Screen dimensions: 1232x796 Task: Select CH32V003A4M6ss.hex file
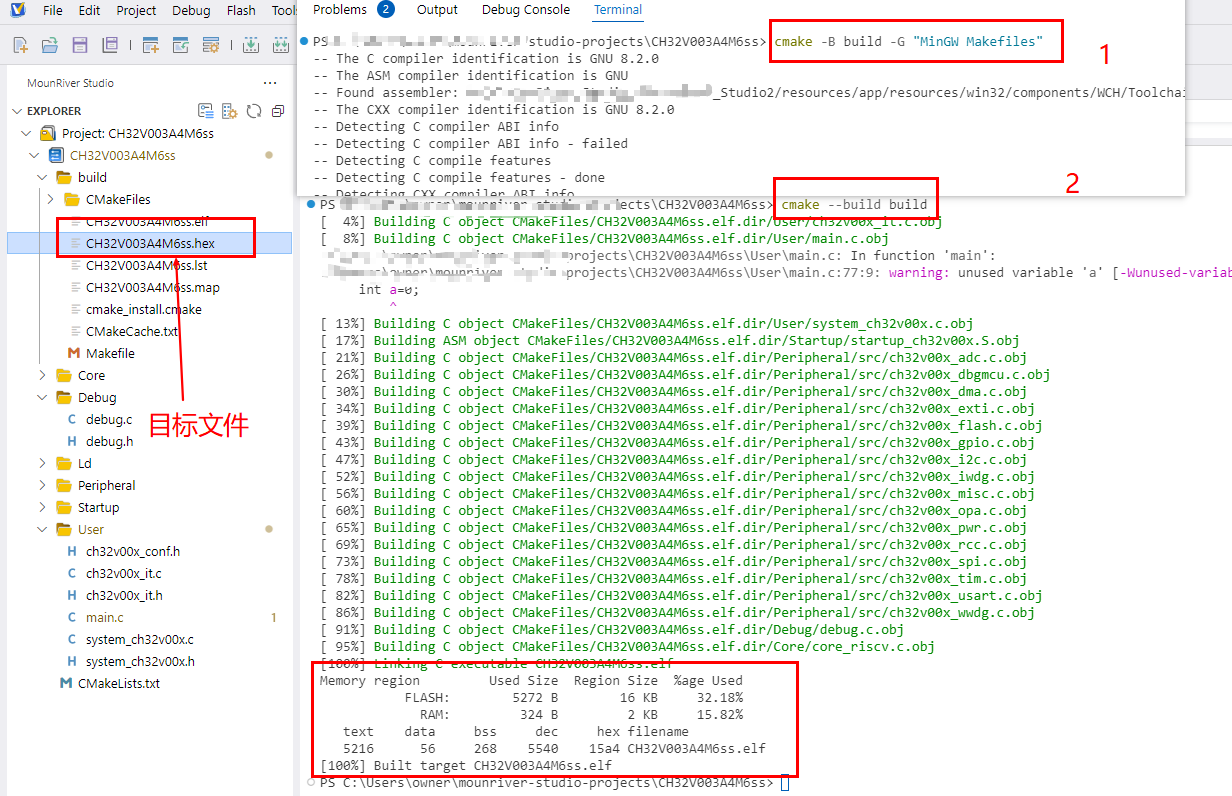150,243
